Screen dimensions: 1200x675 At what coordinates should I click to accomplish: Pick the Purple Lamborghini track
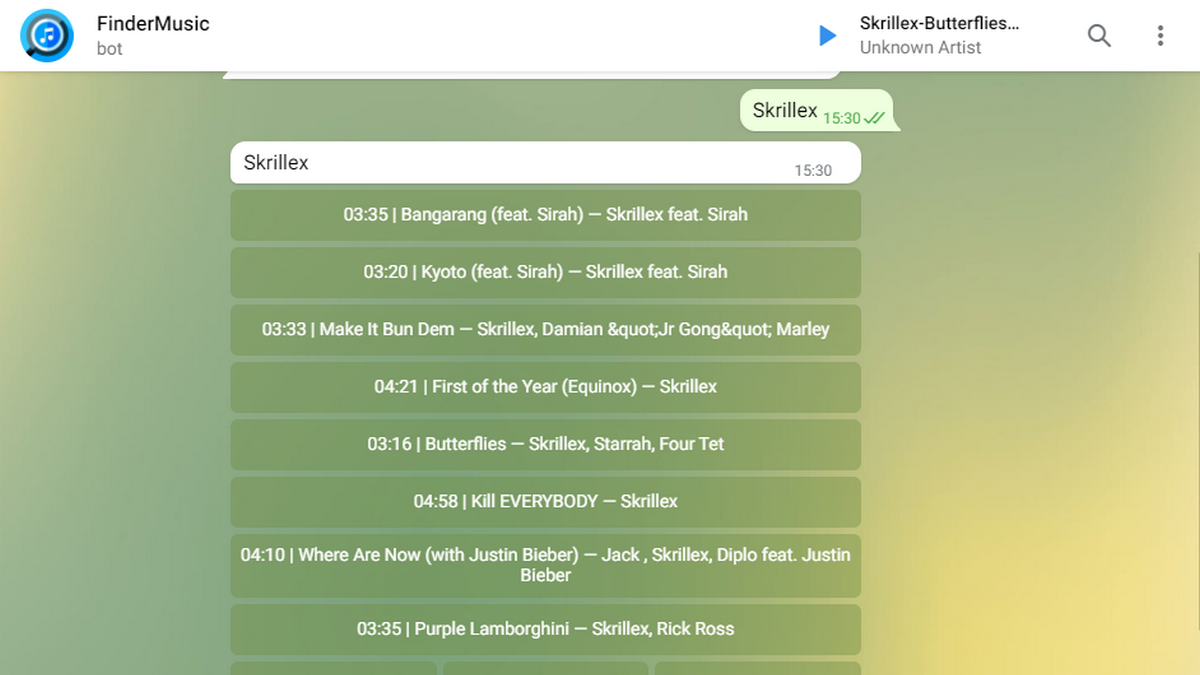click(x=546, y=629)
